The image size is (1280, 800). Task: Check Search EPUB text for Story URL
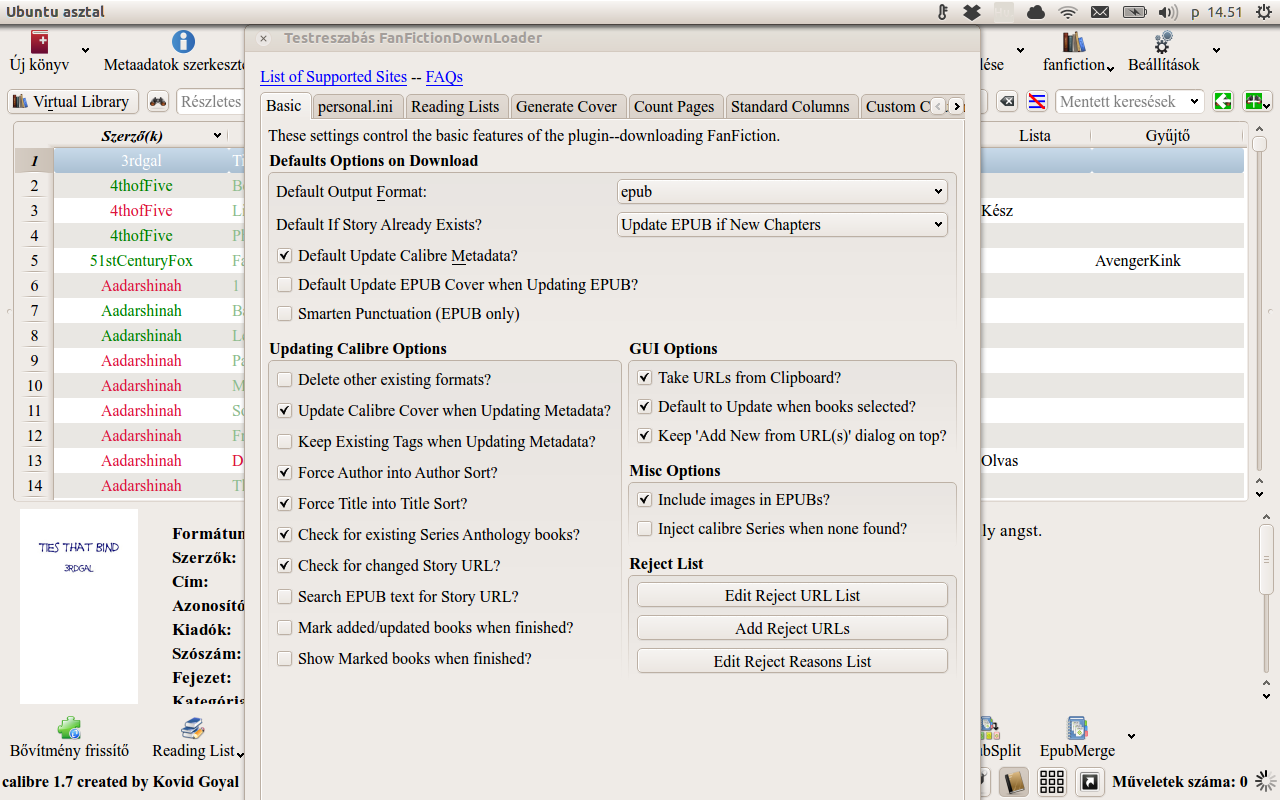tap(285, 597)
